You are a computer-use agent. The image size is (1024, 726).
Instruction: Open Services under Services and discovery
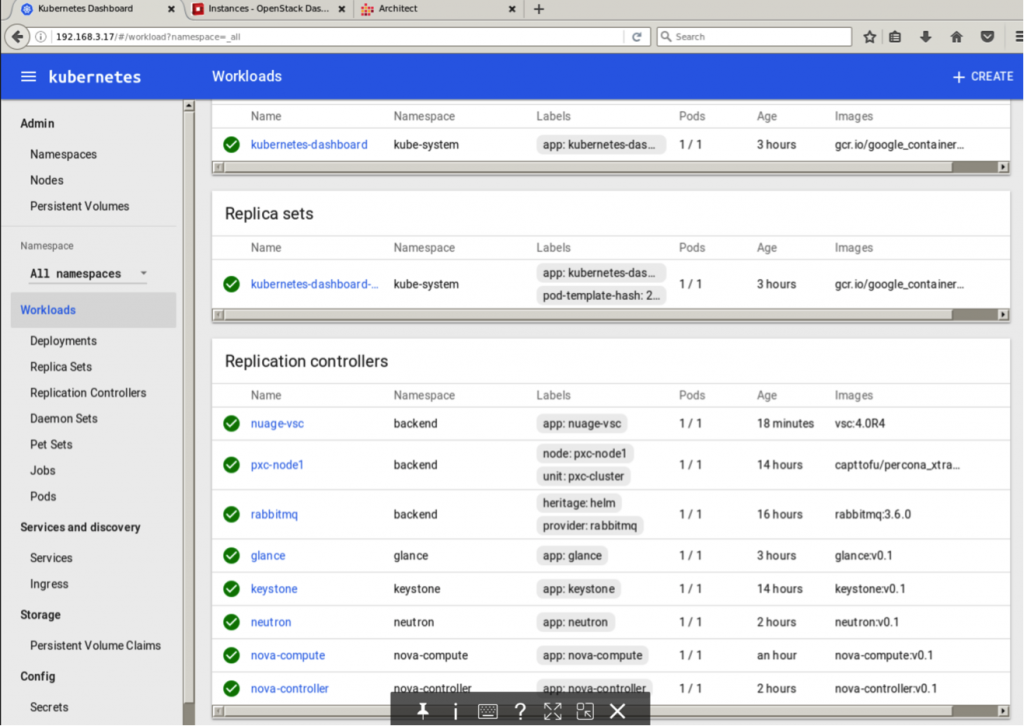[x=51, y=558]
